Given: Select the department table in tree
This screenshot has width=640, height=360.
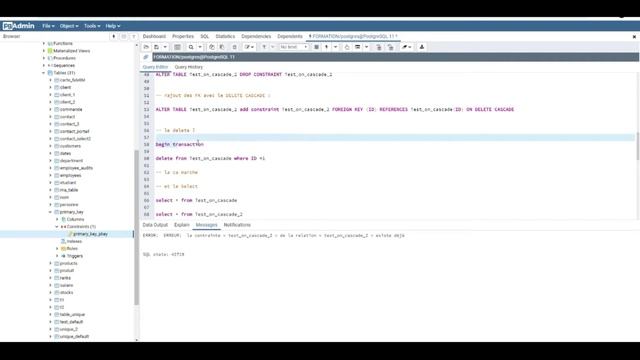Looking at the screenshot, I should pos(71,161).
